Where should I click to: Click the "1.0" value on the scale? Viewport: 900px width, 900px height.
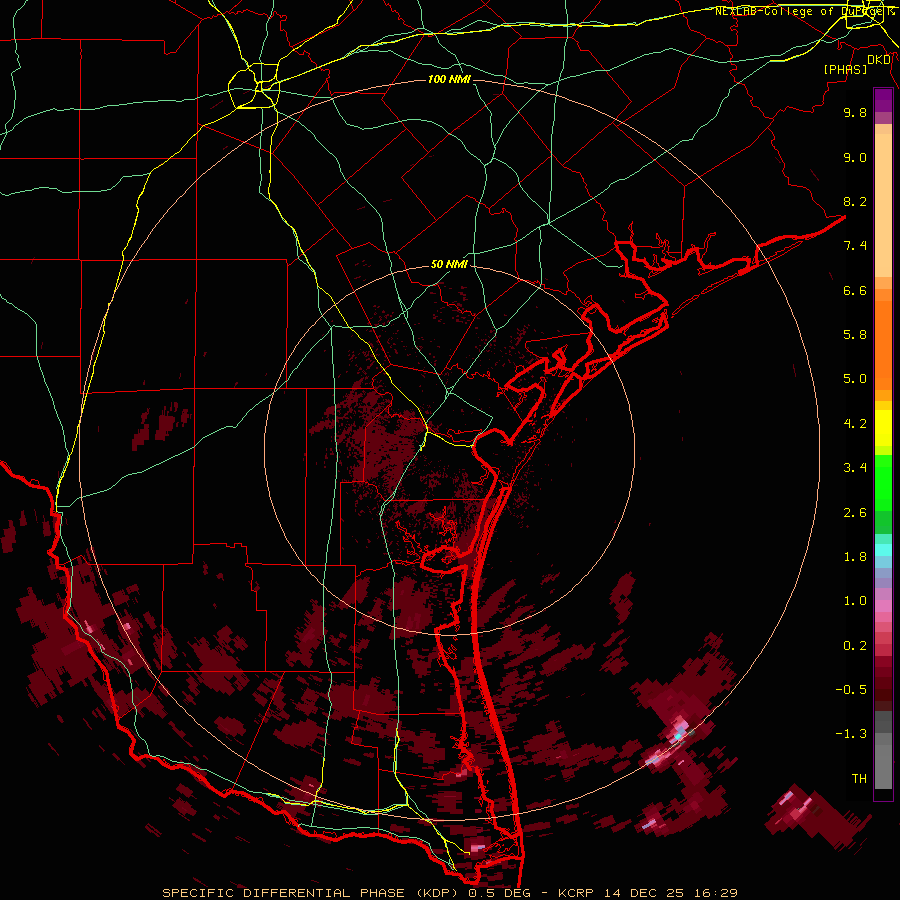(x=855, y=601)
